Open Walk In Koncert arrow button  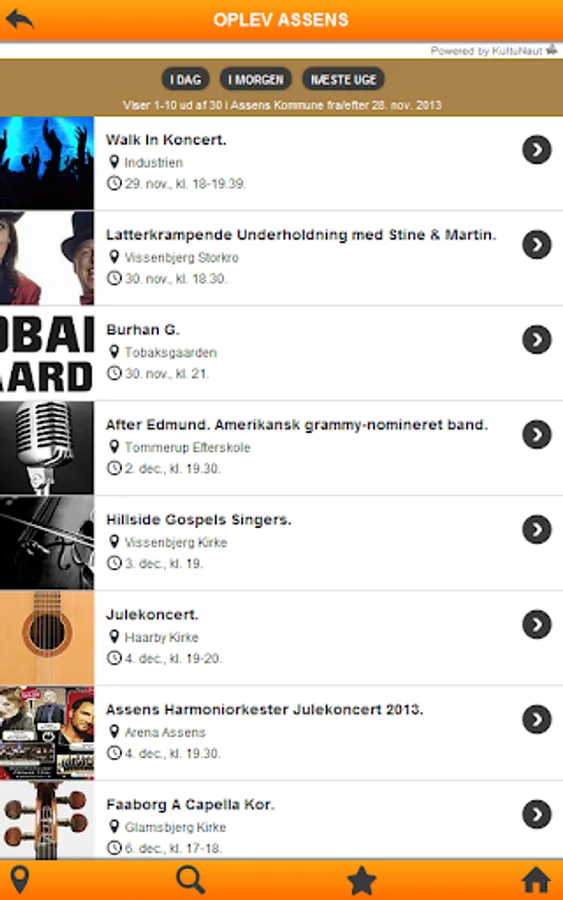[x=537, y=150]
